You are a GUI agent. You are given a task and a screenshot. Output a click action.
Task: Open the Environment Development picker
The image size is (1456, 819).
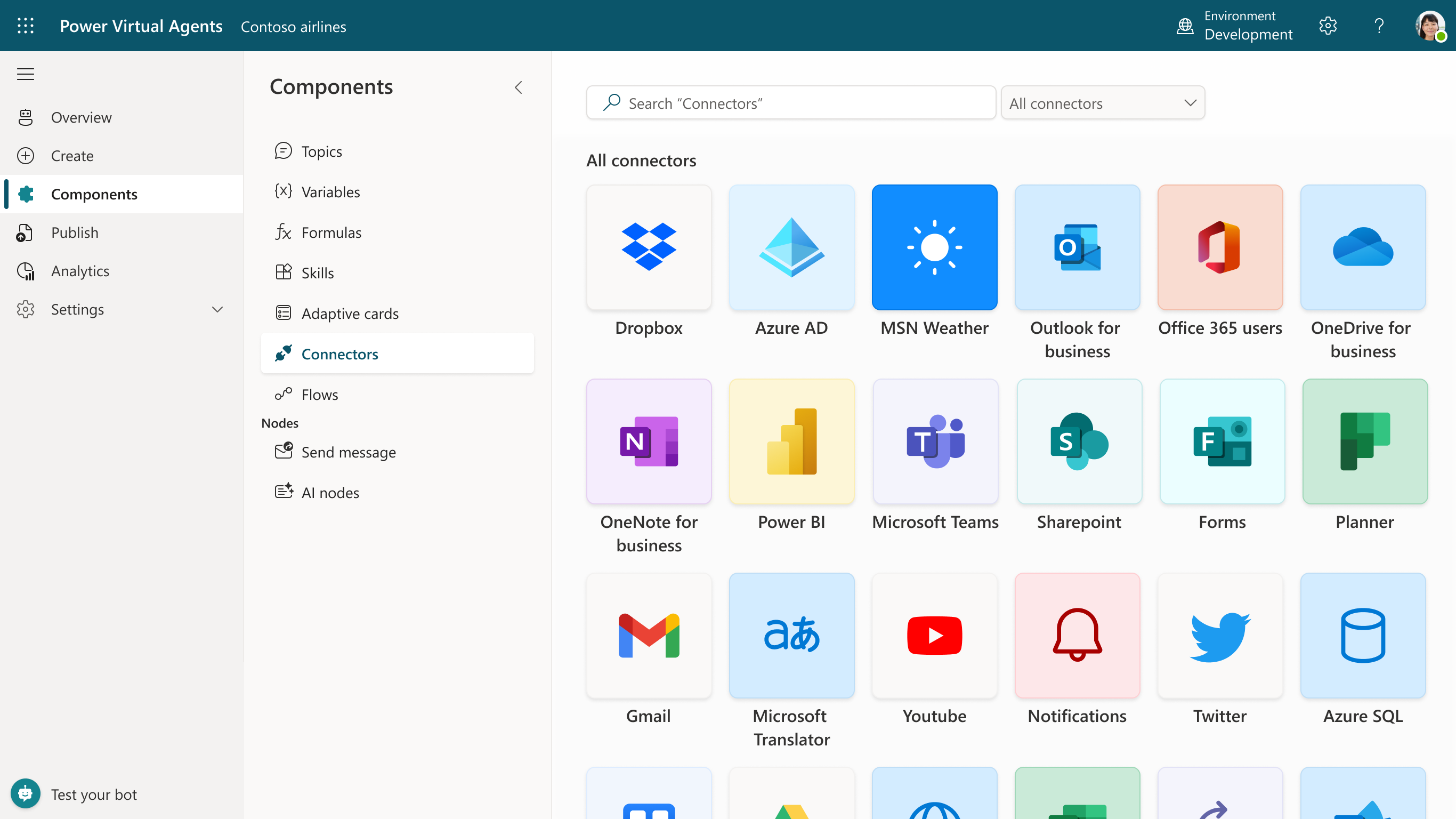(1234, 26)
